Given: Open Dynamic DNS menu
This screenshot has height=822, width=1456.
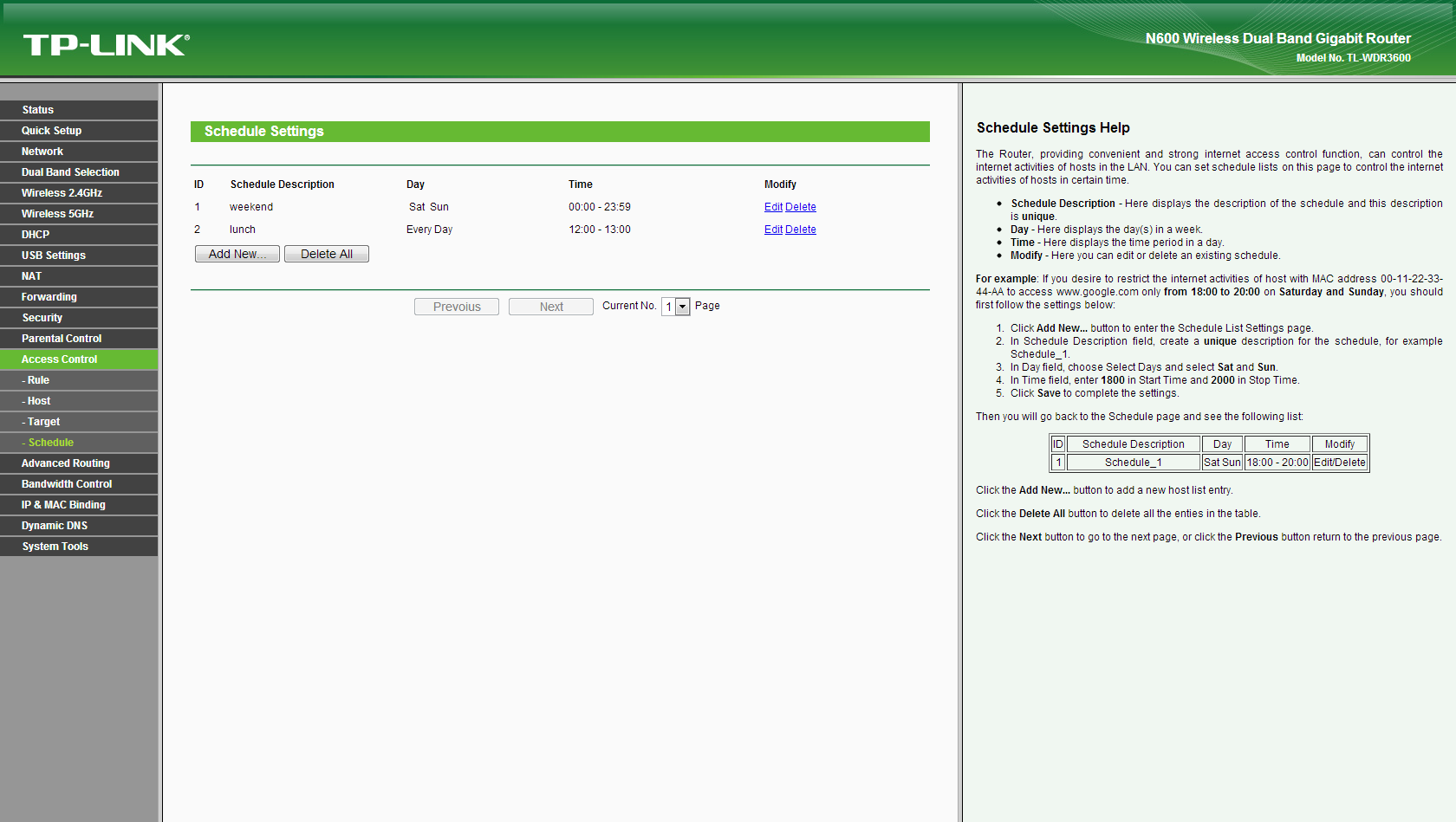Looking at the screenshot, I should pos(79,526).
